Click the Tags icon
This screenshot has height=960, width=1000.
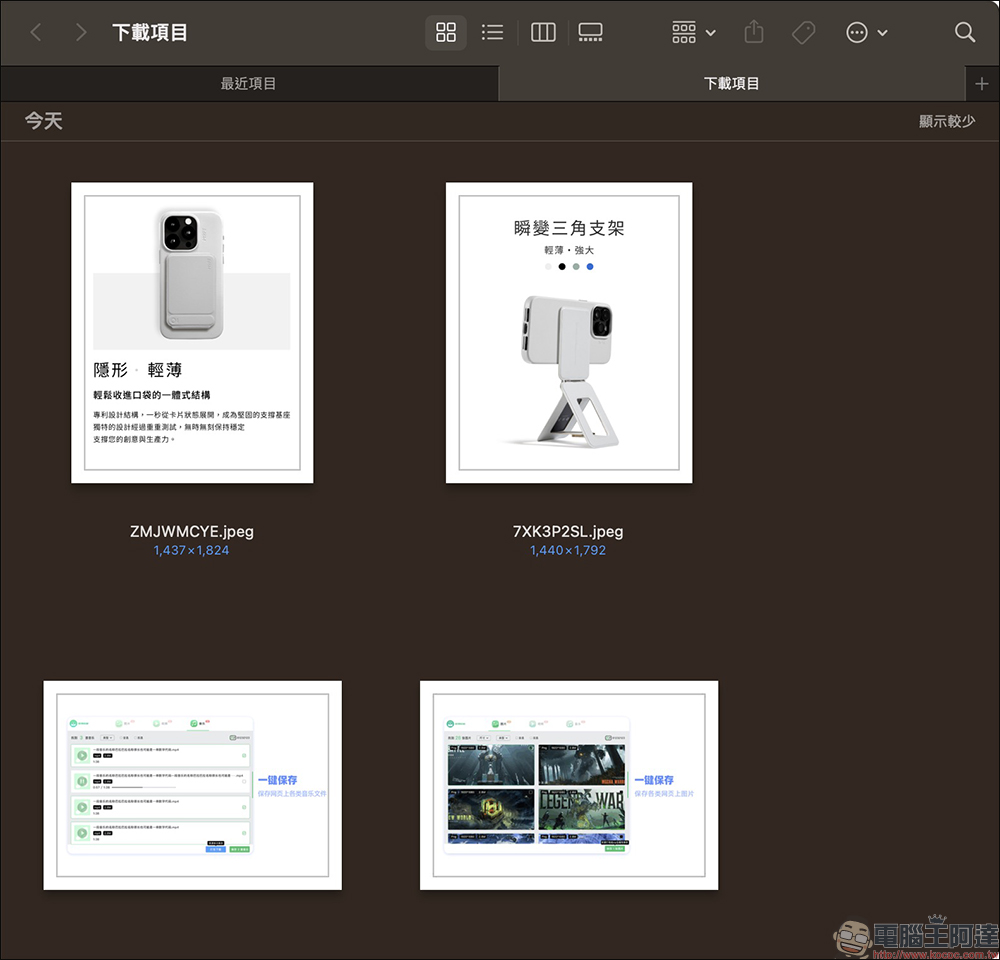pyautogui.click(x=804, y=32)
